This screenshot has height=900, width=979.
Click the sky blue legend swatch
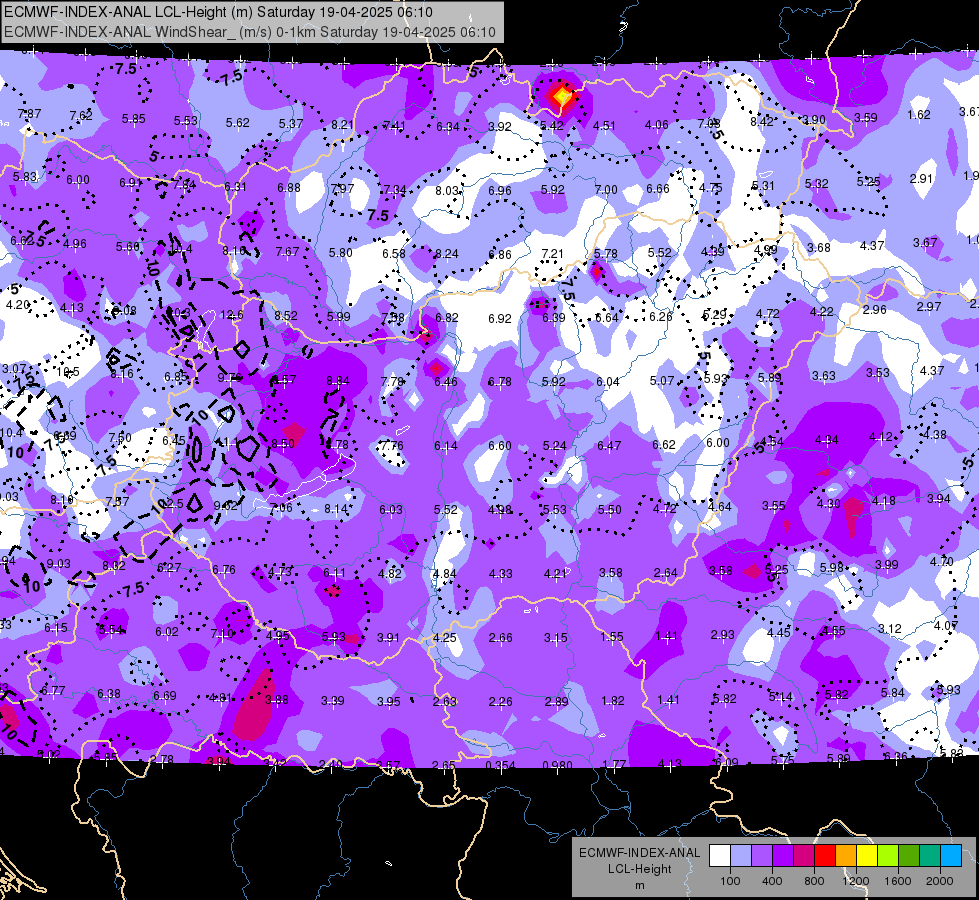tap(951, 856)
